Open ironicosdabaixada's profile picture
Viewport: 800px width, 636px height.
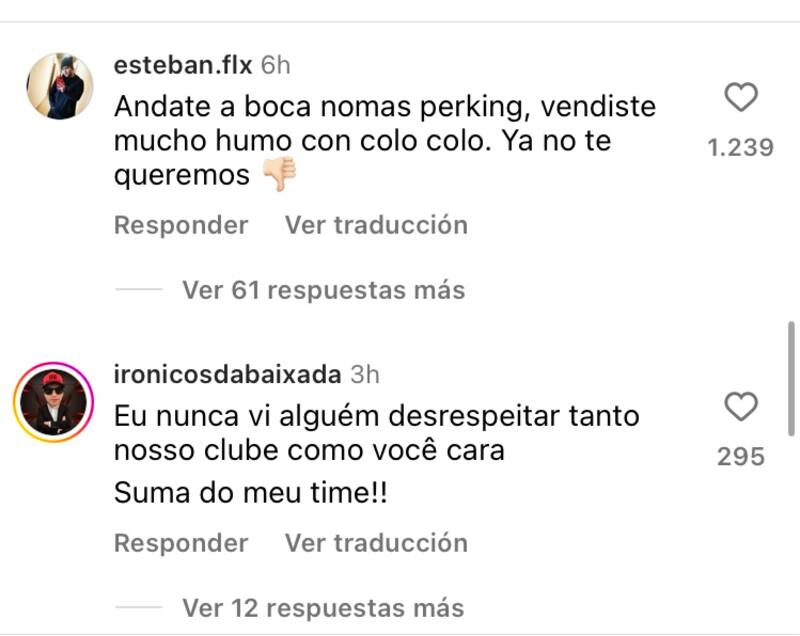click(53, 401)
